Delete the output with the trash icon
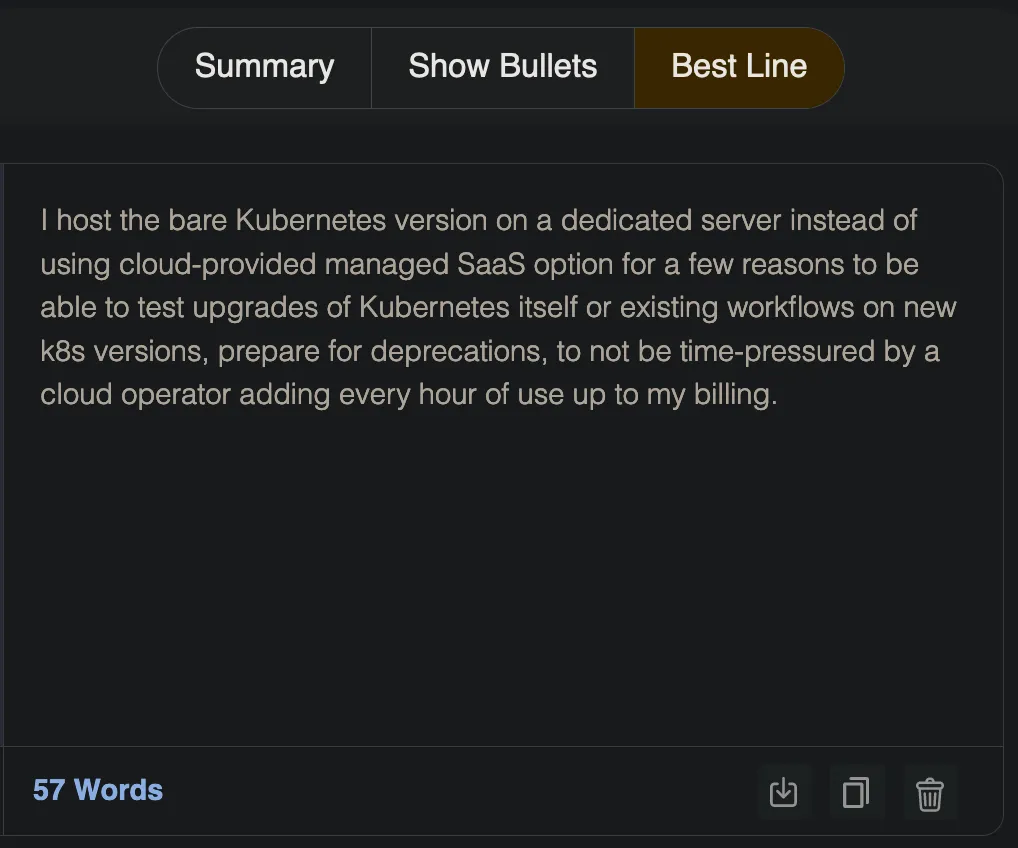Screen dimensions: 1018x848 [x=930, y=792]
